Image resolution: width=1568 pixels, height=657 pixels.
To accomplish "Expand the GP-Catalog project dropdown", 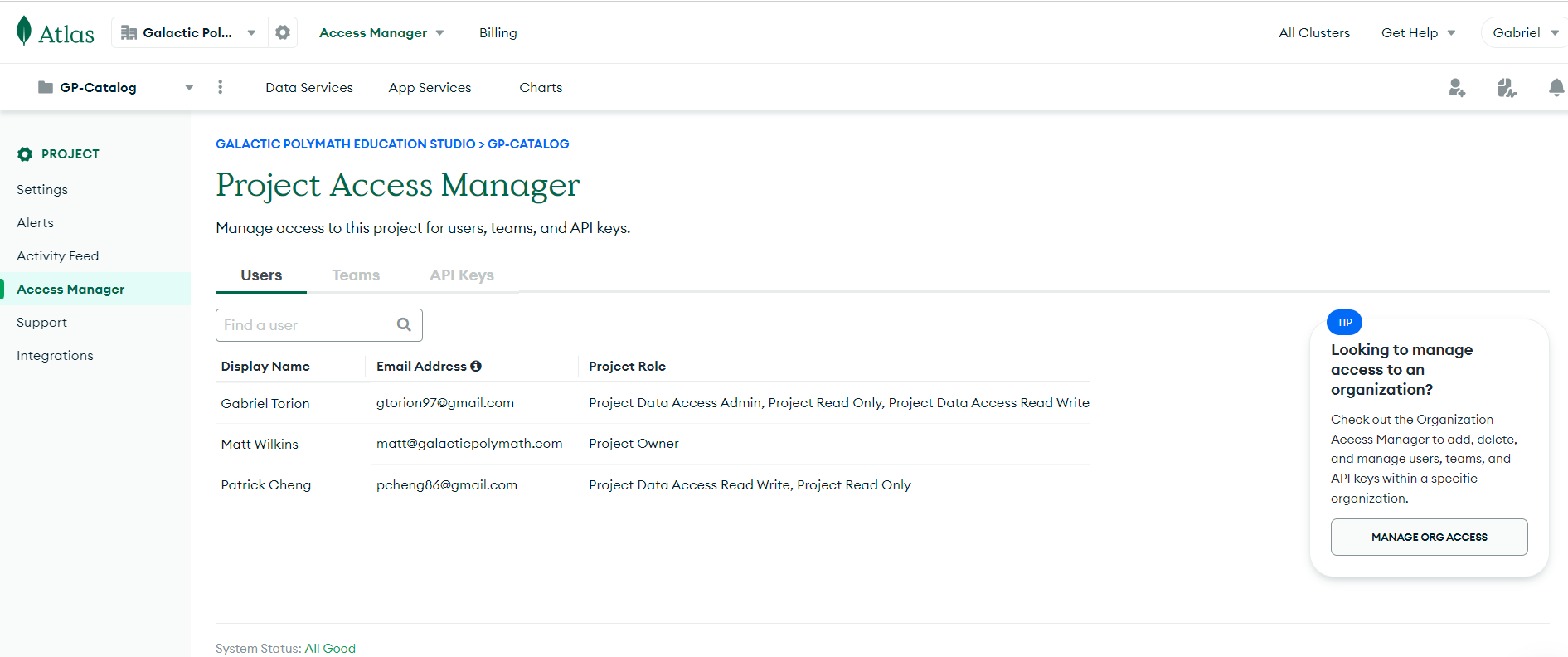I will coord(189,87).
